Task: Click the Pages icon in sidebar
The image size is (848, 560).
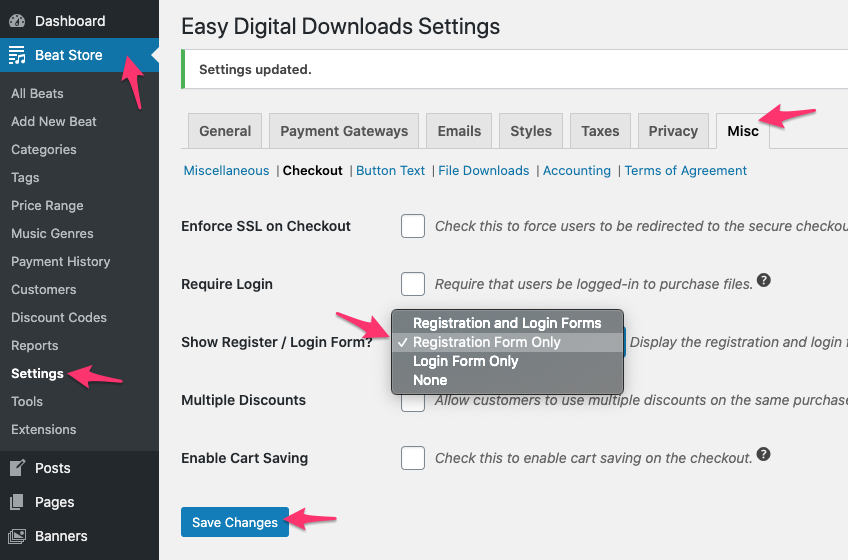Action: [x=17, y=502]
